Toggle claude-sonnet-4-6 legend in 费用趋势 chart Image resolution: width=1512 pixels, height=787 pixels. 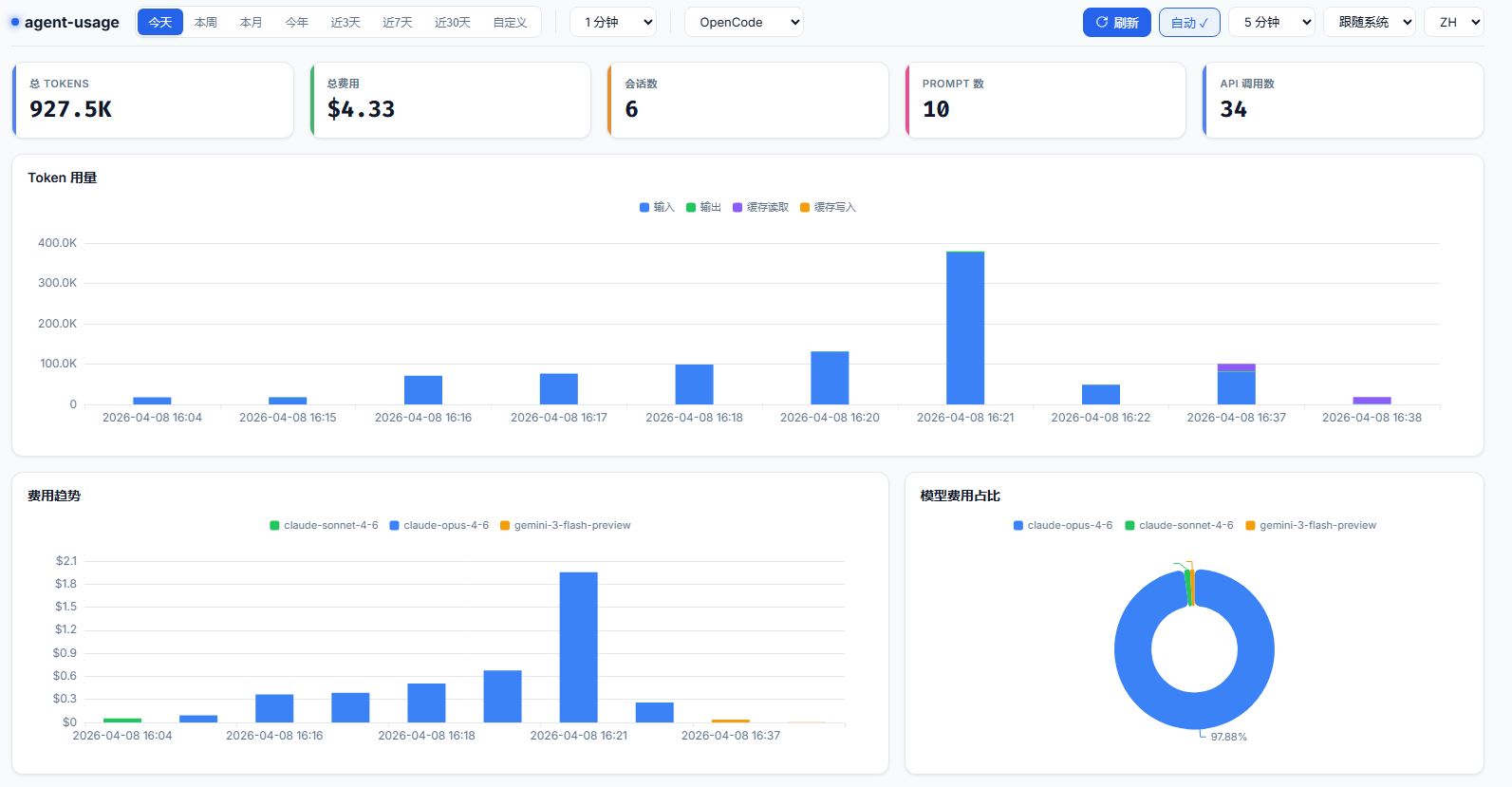pyautogui.click(x=324, y=525)
